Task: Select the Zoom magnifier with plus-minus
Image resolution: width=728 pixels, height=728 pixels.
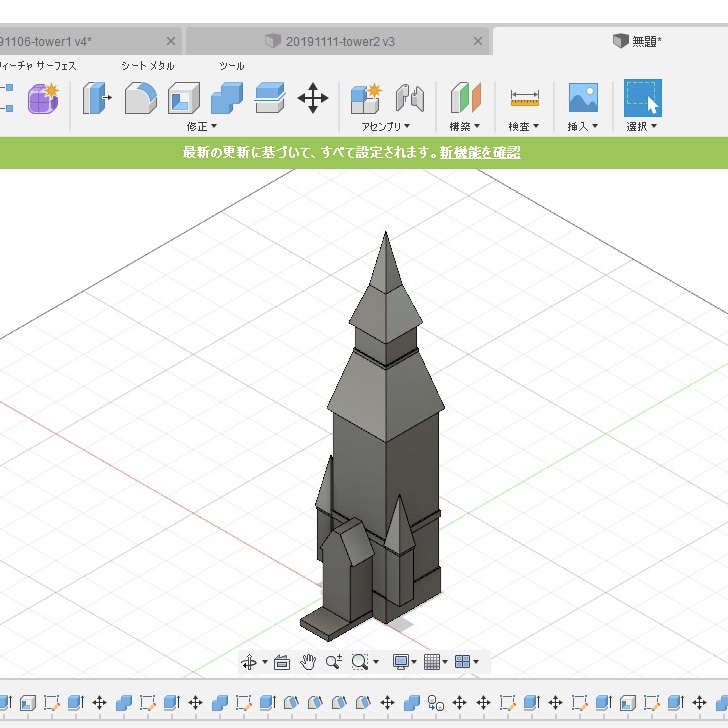Action: pos(334,662)
